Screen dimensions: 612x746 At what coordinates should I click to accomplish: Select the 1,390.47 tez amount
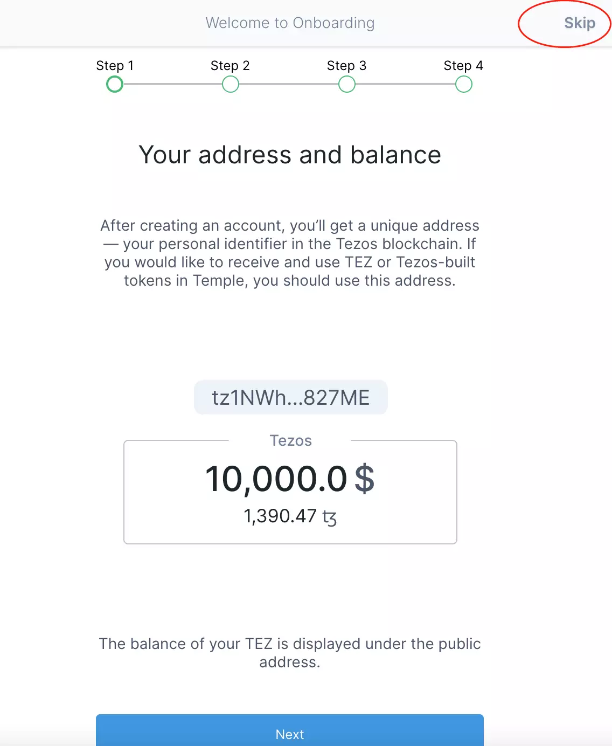[x=279, y=517]
